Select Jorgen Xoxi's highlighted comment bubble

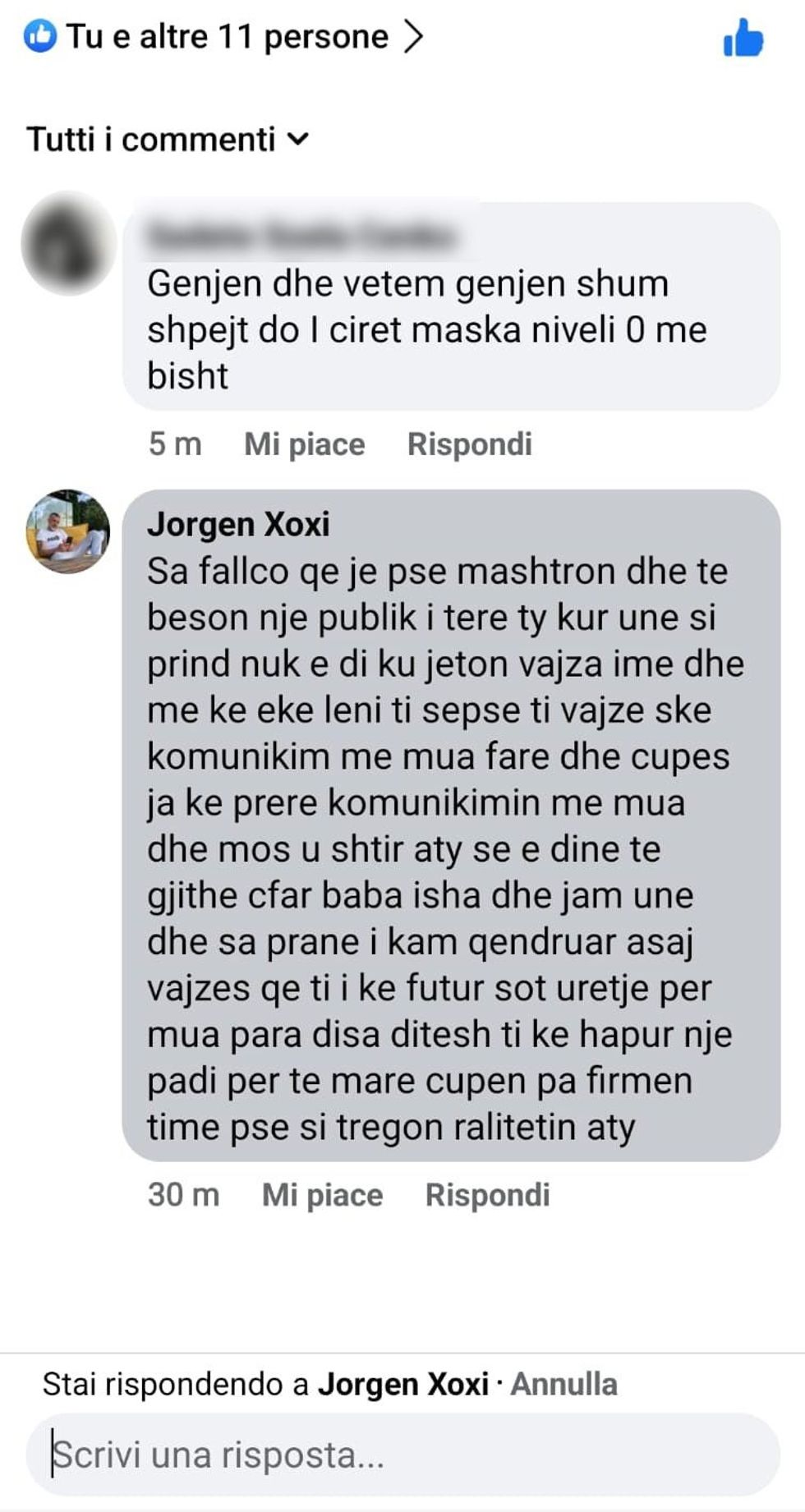tap(451, 825)
